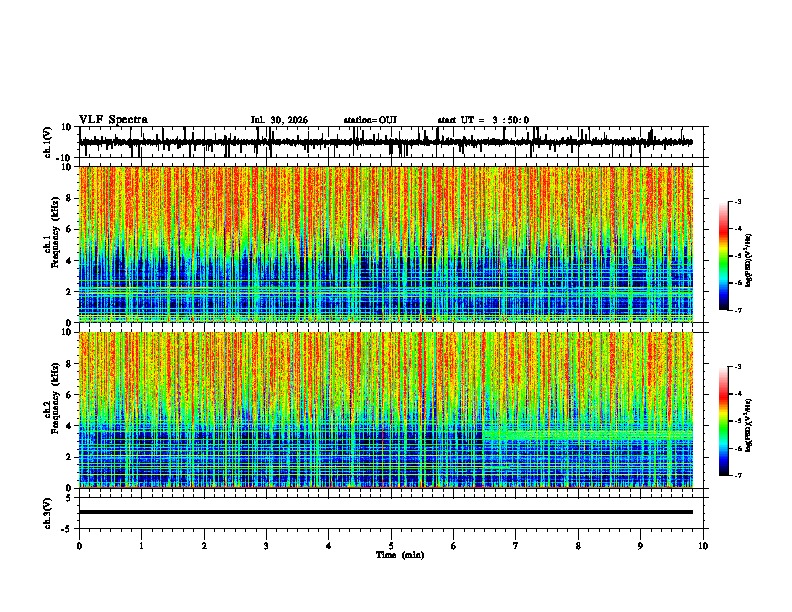
Task: Click the 'station=OUJ' header label
Action: click(370, 120)
